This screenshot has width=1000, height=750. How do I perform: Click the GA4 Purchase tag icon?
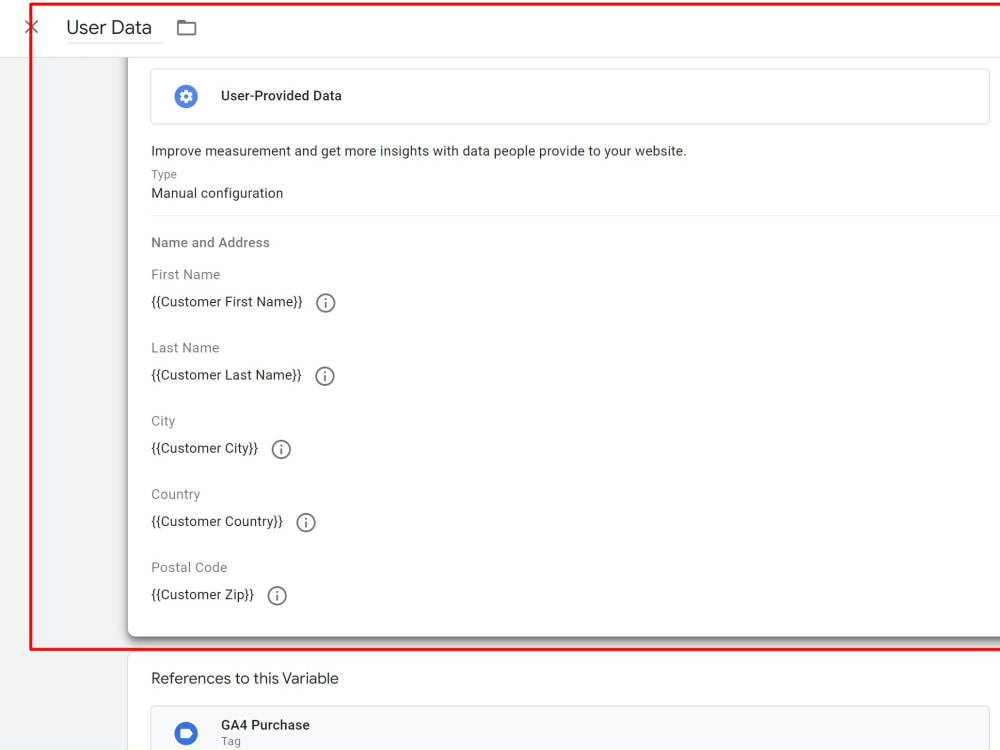[x=186, y=733]
